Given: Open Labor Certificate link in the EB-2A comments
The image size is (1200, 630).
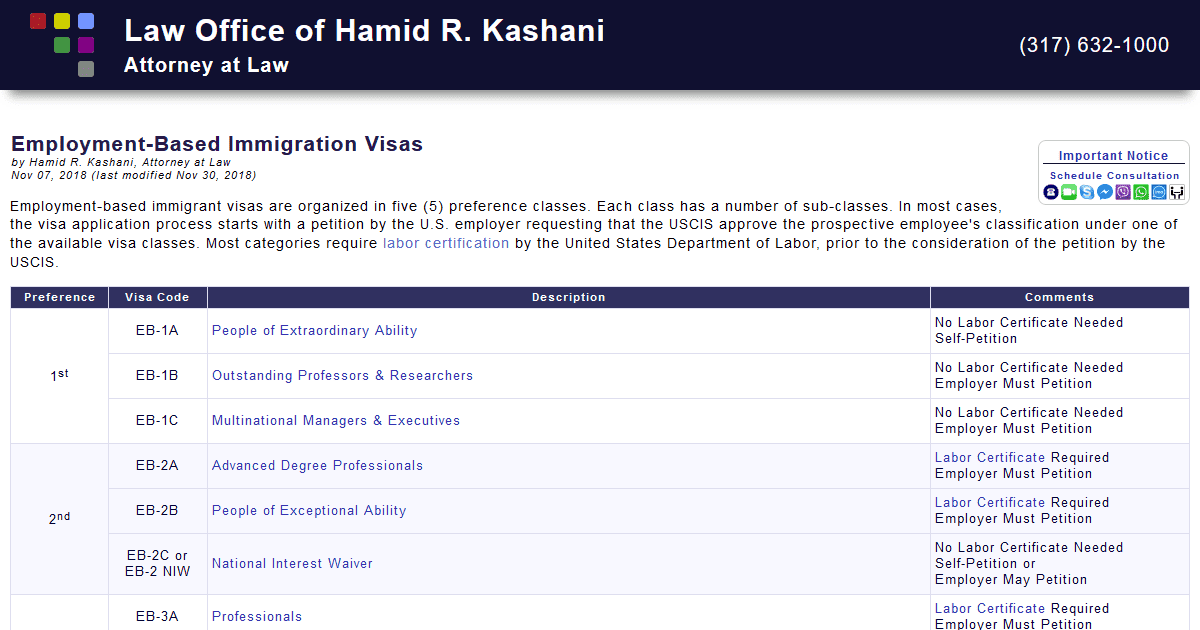Looking at the screenshot, I should [989, 457].
